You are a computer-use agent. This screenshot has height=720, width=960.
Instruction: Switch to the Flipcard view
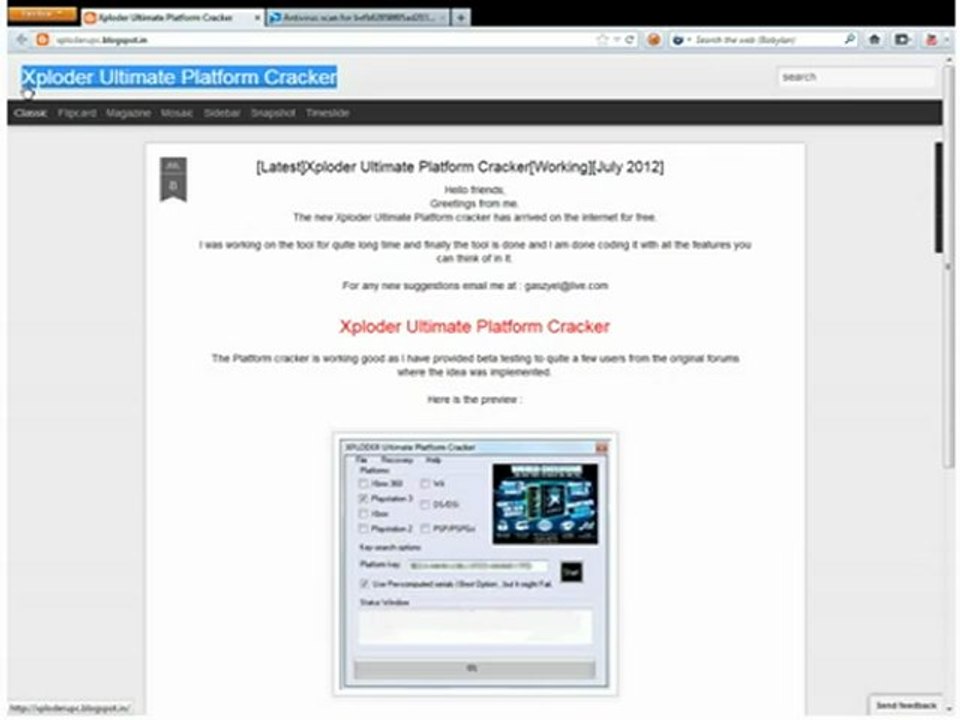tap(77, 113)
